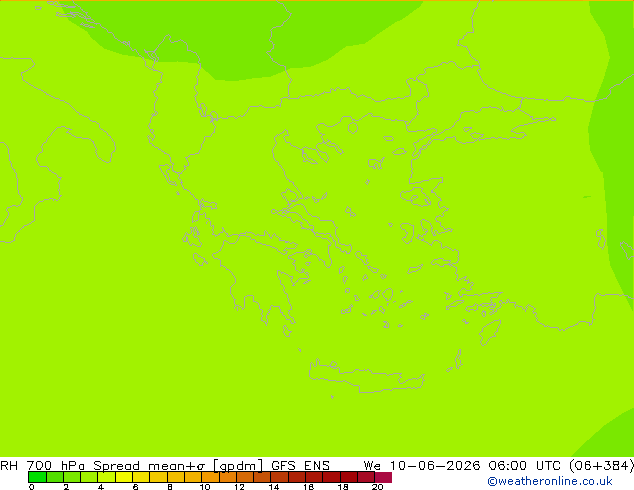Select the legend color for 13 to 14

[x=262, y=477]
